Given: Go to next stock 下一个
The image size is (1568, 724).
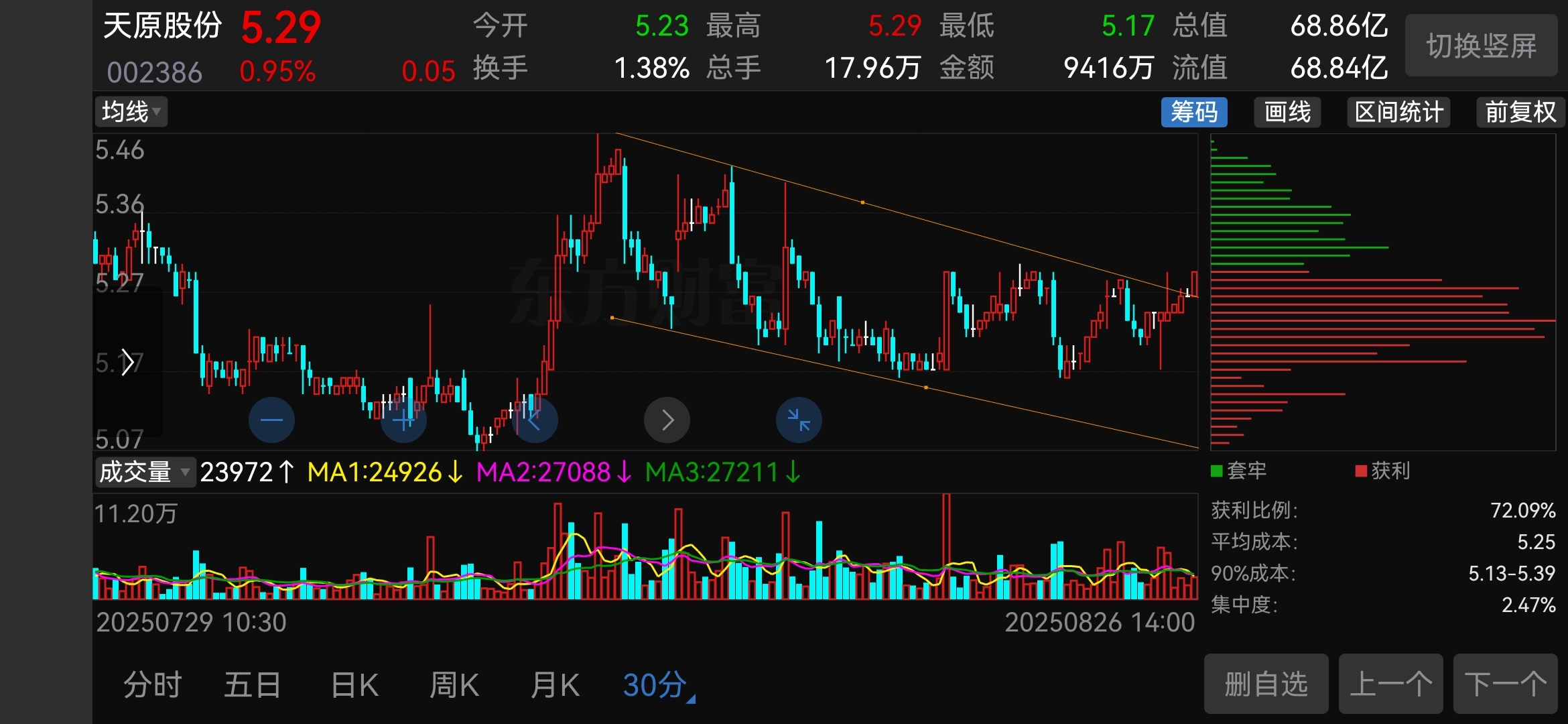Looking at the screenshot, I should [1505, 684].
